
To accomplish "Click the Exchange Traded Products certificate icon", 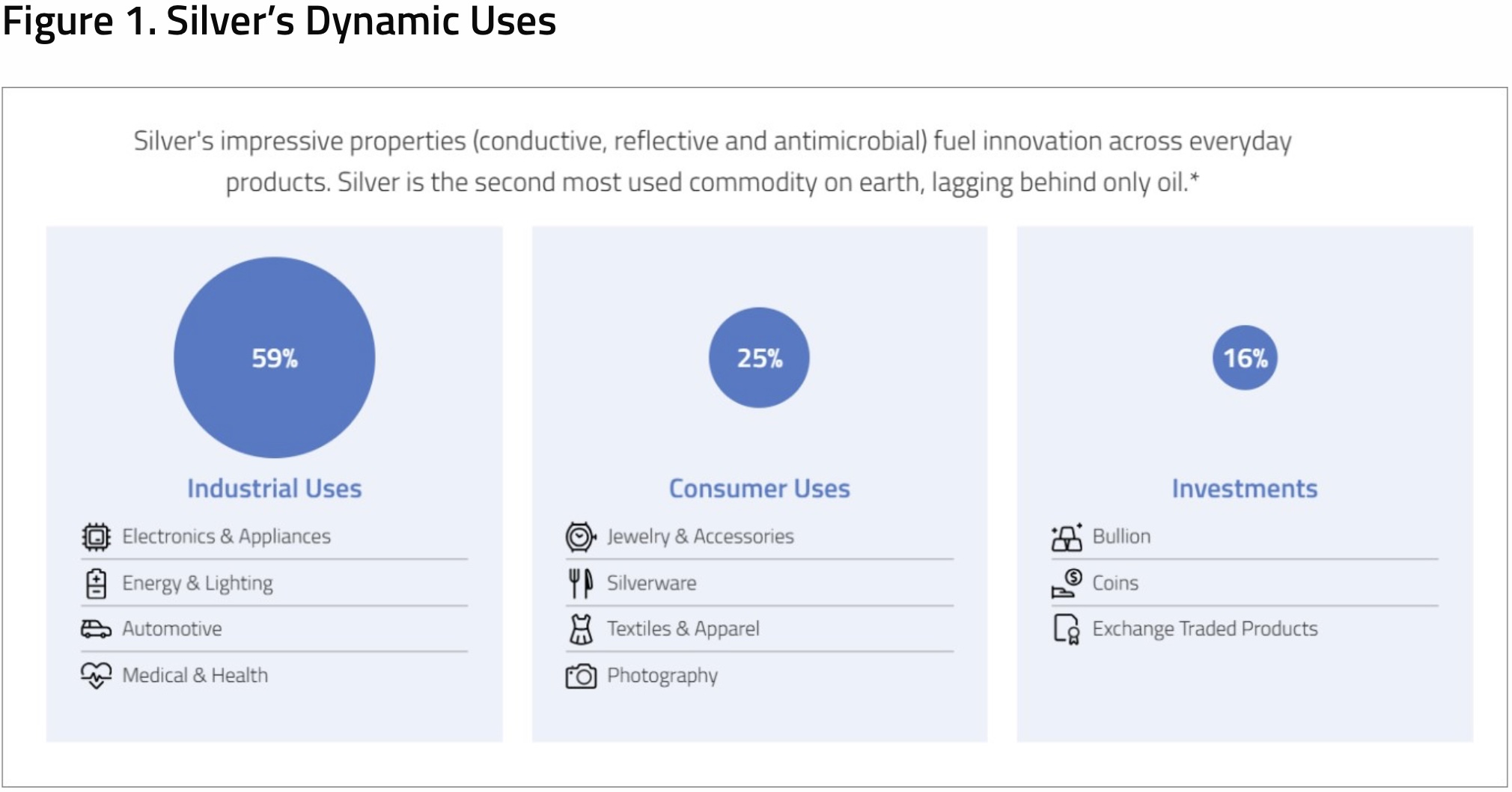I will 1067,630.
